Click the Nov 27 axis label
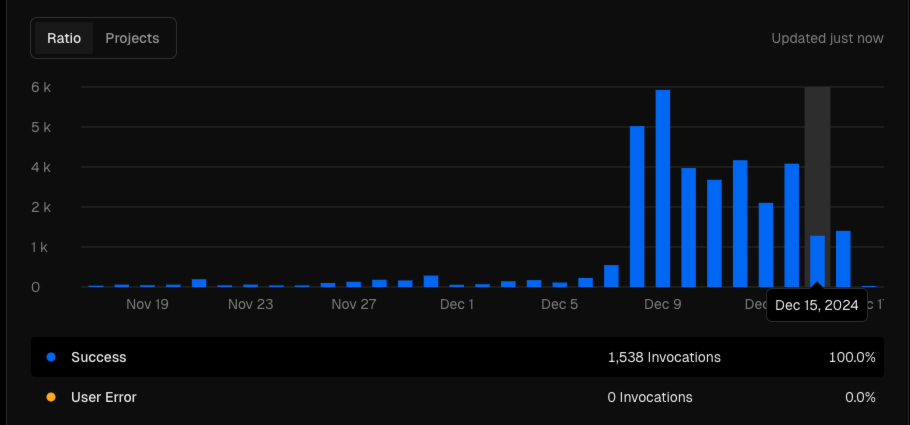The height and width of the screenshot is (425, 910). (x=354, y=304)
